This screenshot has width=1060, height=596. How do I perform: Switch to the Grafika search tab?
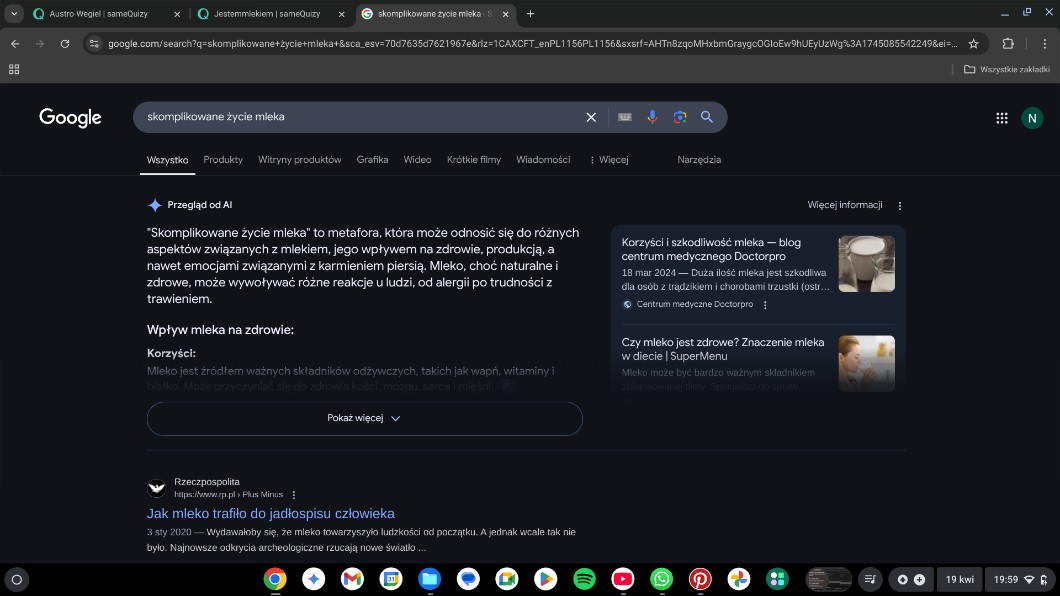[372, 160]
